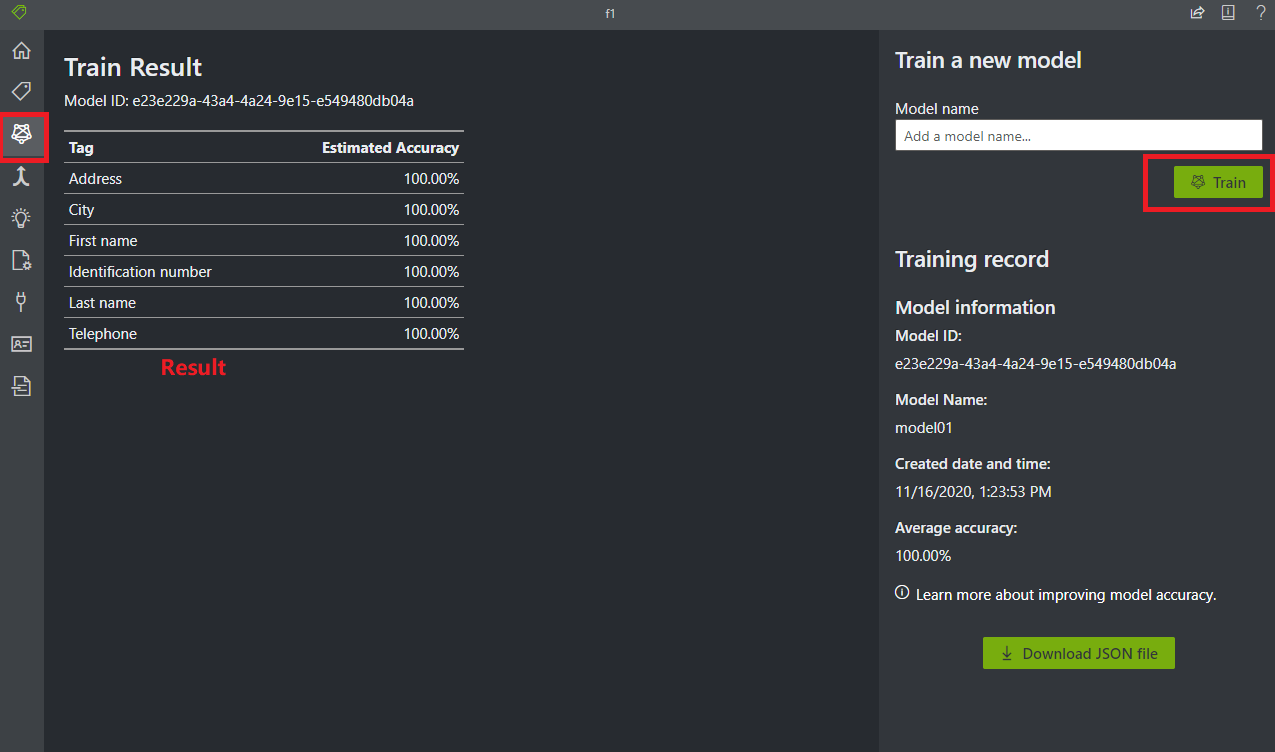Click the f1 project title
The width and height of the screenshot is (1275, 752).
point(610,14)
